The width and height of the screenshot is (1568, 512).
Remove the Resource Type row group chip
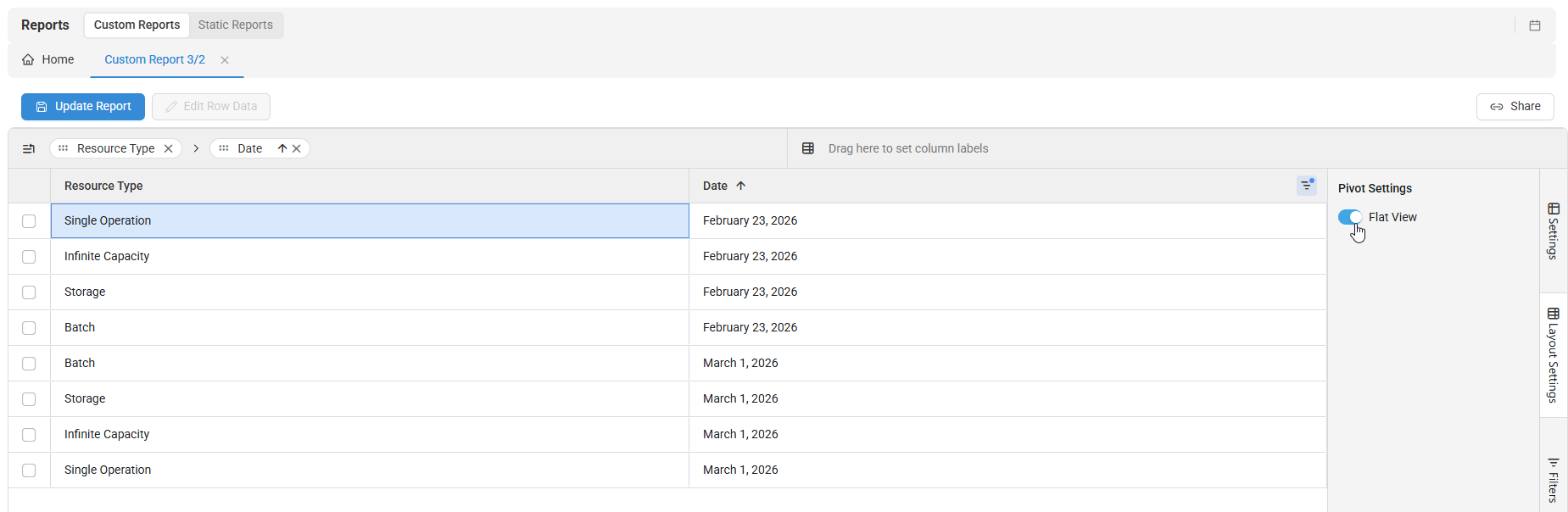click(169, 148)
